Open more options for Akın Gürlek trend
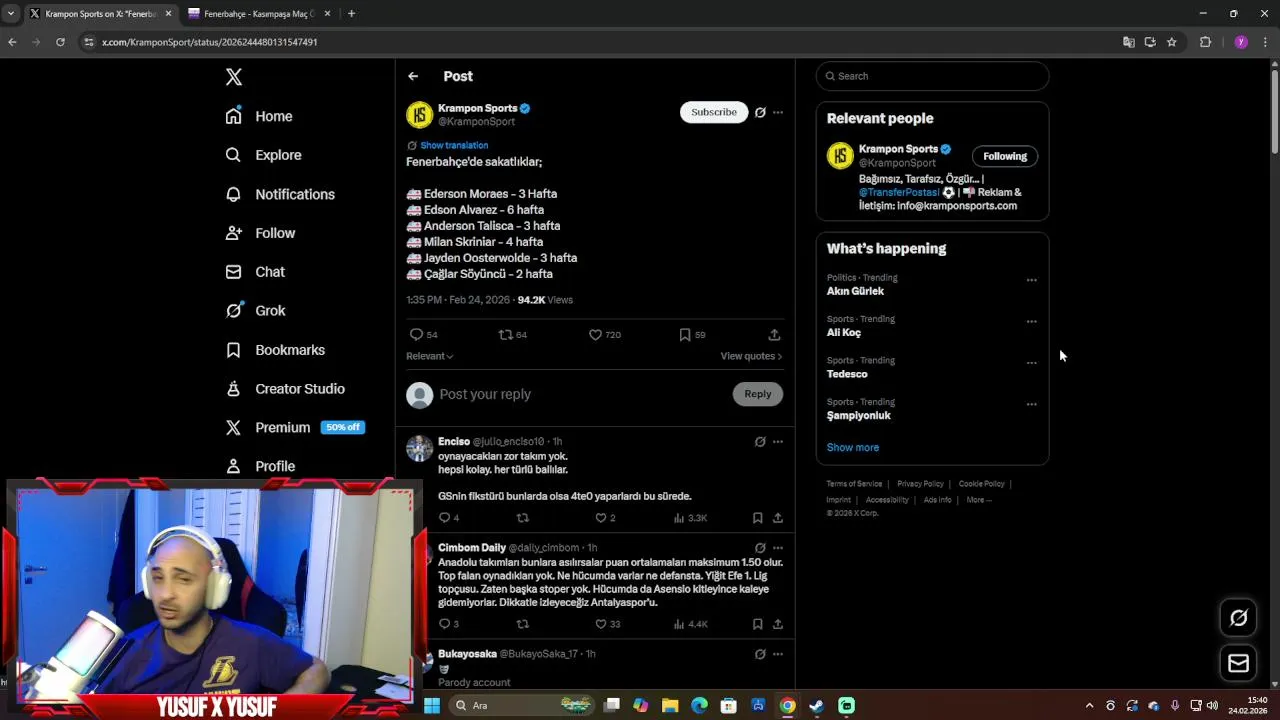This screenshot has height=720, width=1280. [x=1031, y=280]
